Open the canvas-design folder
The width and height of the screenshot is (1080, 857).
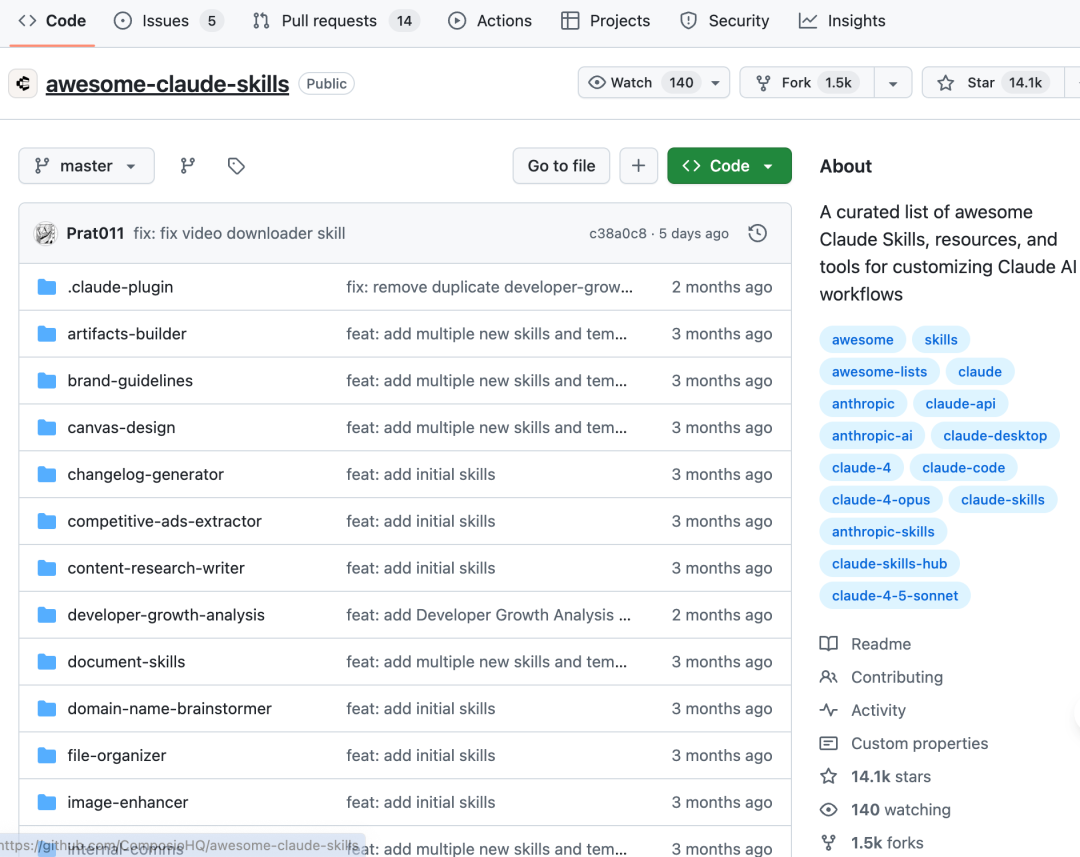pyautogui.click(x=121, y=428)
